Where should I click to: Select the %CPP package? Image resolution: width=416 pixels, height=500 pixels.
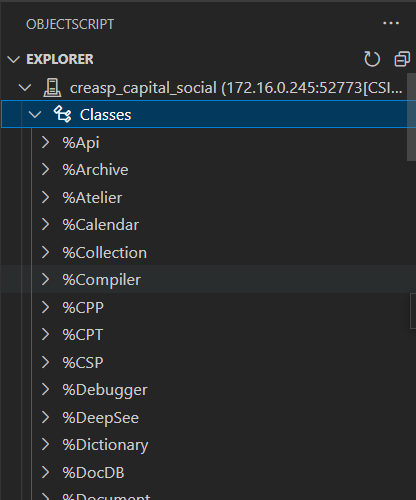coord(83,308)
